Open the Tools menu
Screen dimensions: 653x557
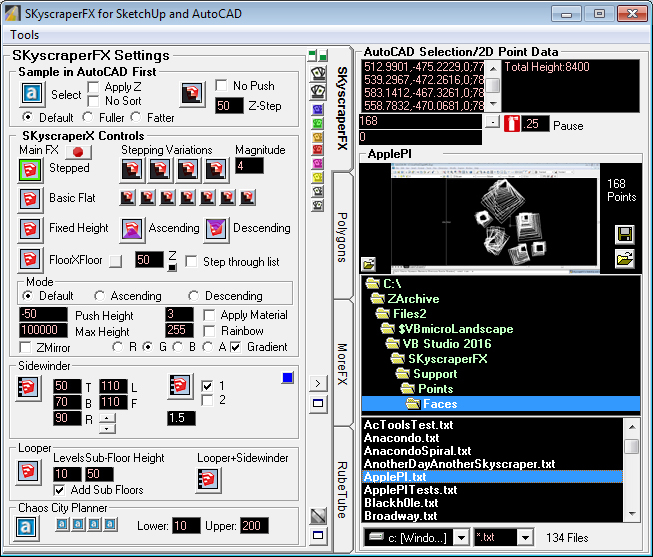point(25,35)
